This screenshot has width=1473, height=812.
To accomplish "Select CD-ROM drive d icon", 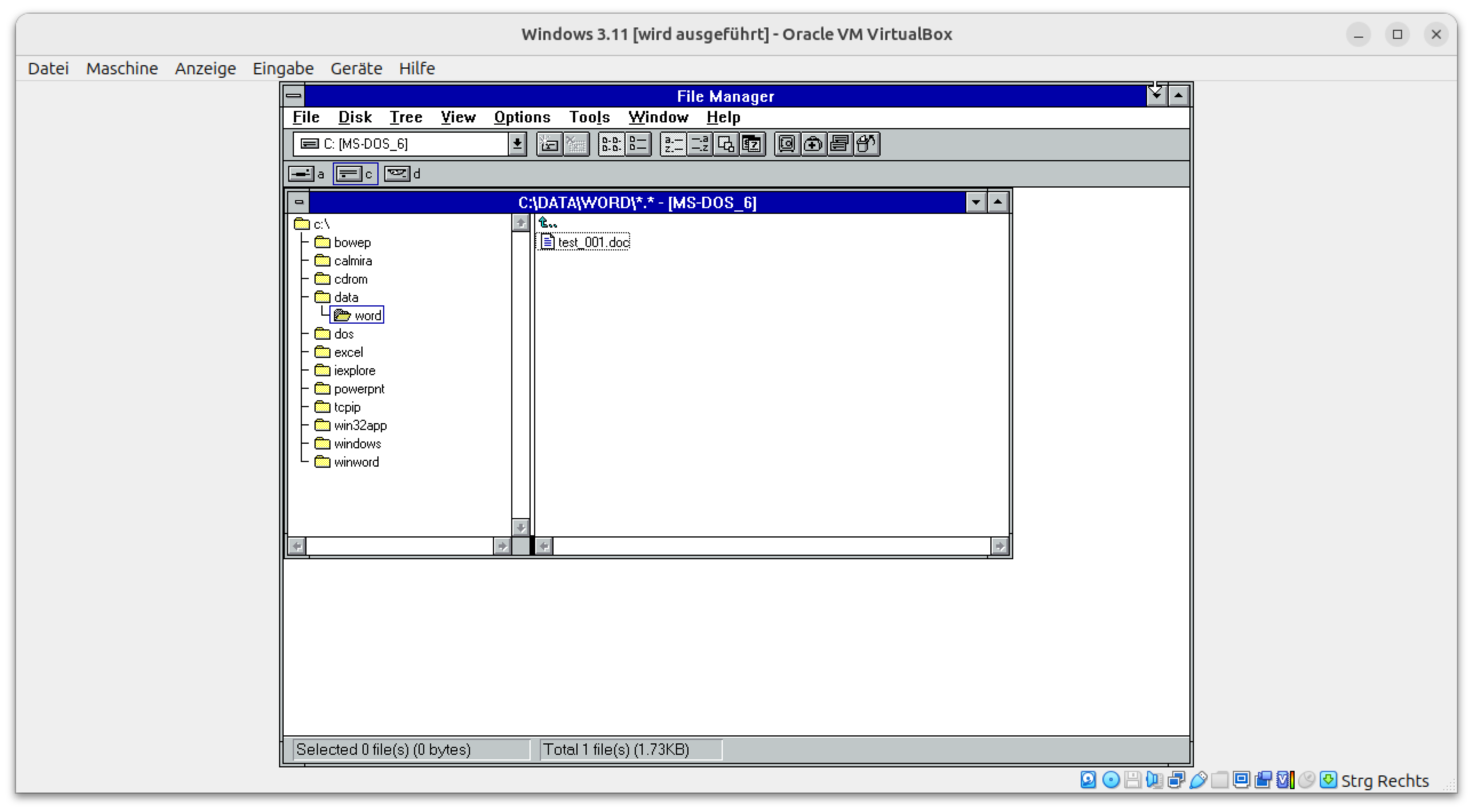I will tap(397, 174).
